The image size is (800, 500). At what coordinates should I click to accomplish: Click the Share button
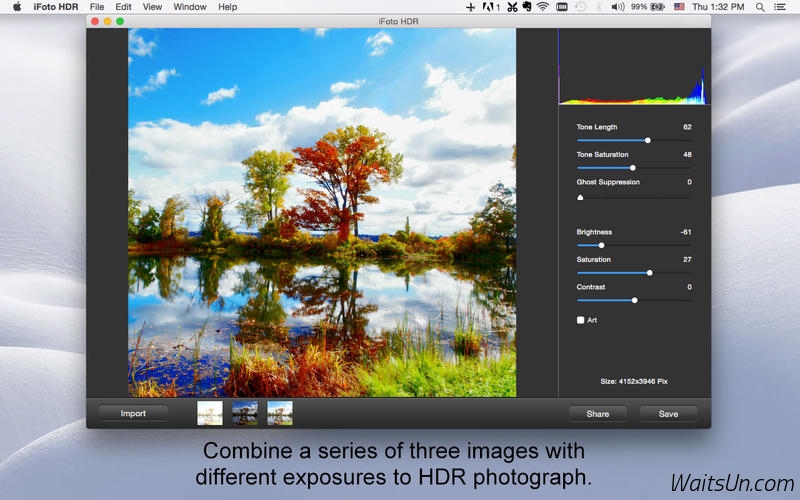pyautogui.click(x=597, y=414)
